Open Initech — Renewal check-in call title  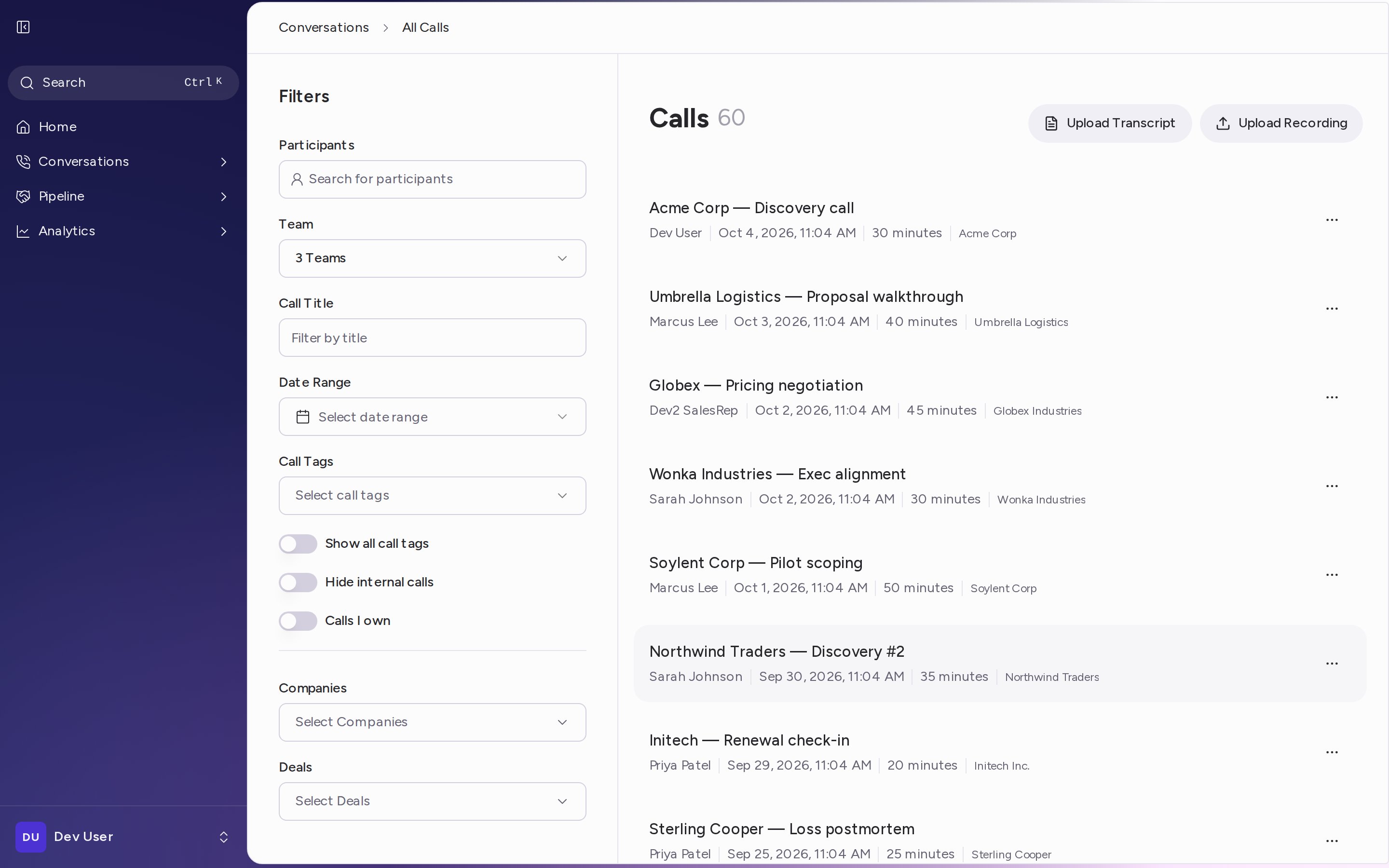749,741
